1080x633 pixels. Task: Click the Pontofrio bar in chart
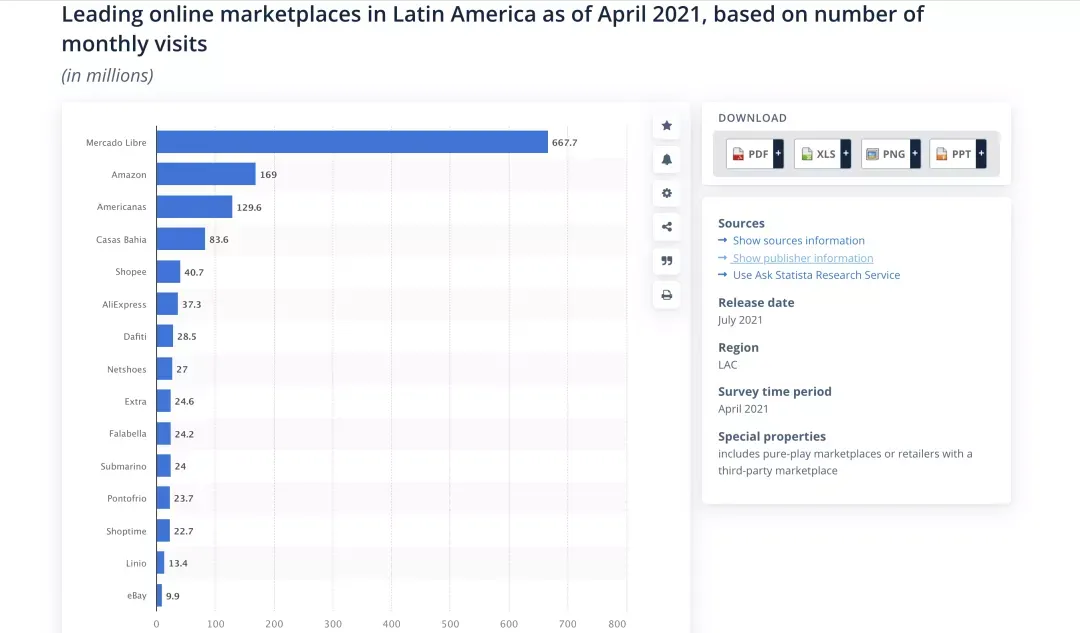164,498
